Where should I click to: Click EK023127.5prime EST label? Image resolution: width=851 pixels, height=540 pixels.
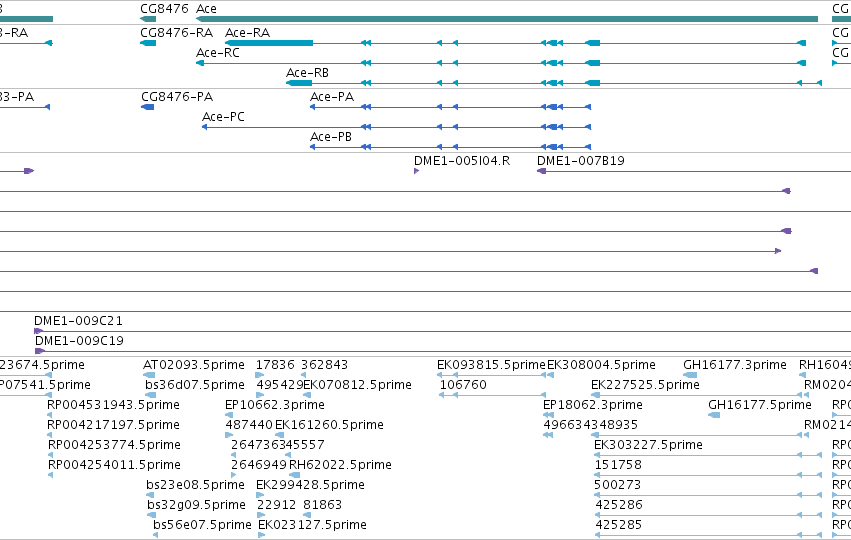[x=313, y=525]
